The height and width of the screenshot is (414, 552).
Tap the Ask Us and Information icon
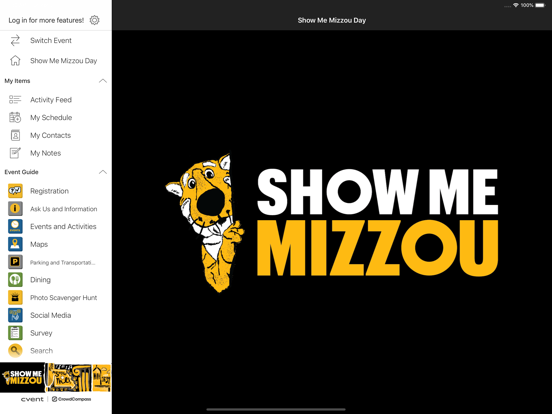tap(15, 209)
